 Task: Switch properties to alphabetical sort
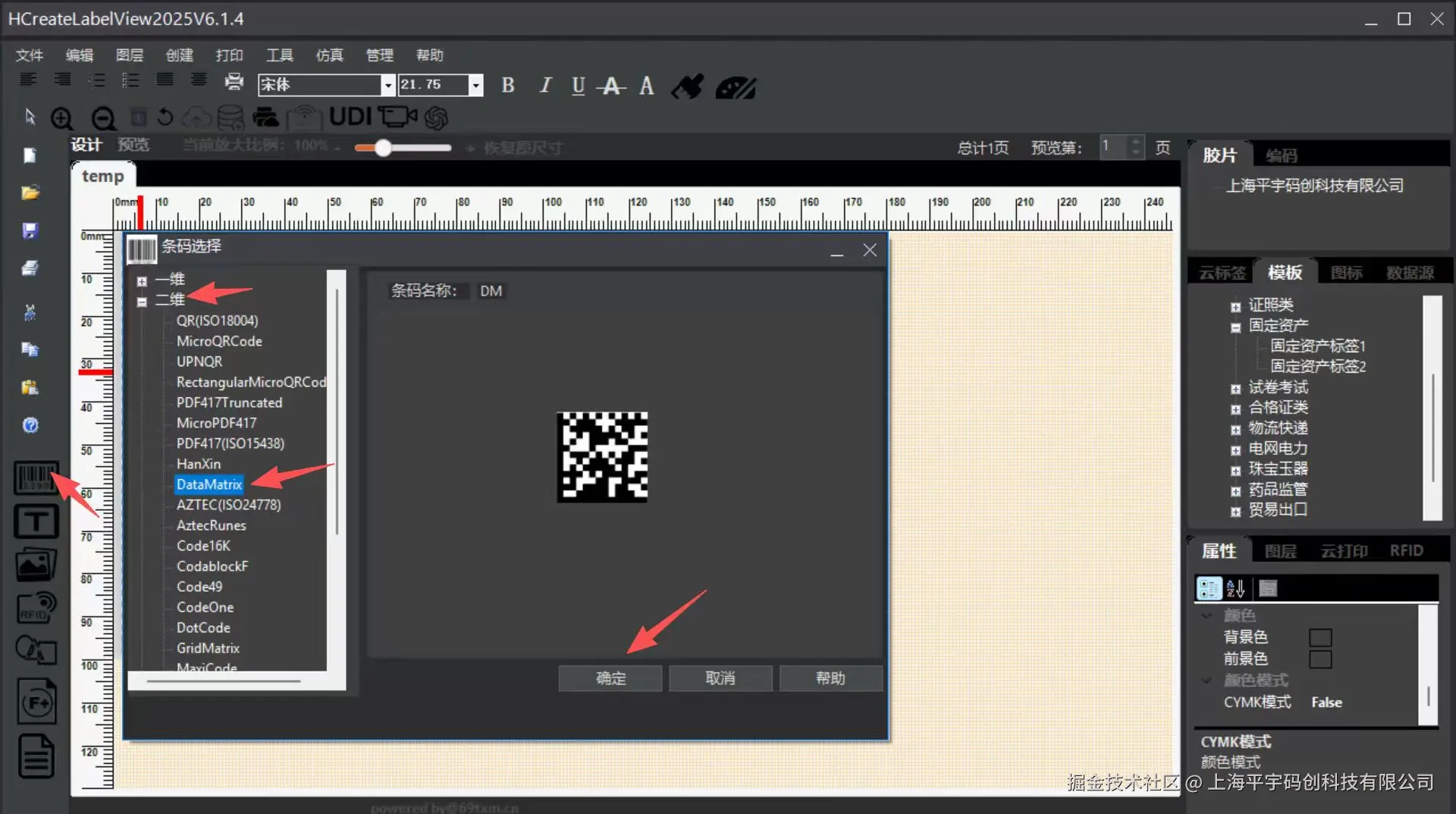[1235, 588]
